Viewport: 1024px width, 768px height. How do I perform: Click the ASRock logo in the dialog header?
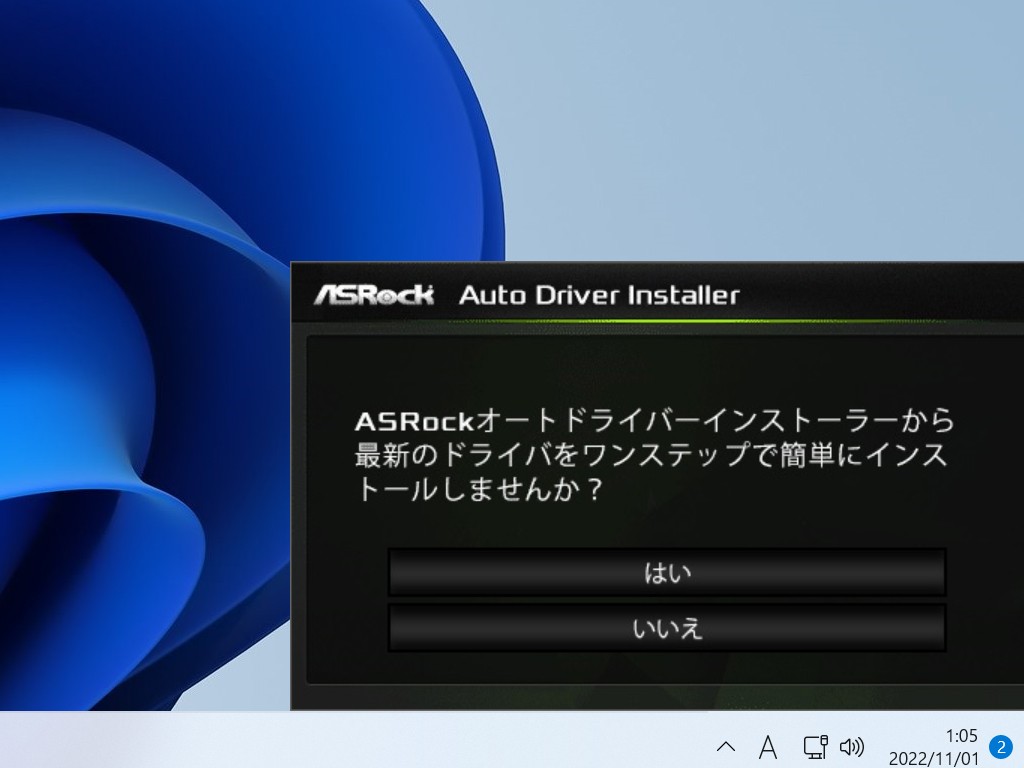click(x=373, y=295)
